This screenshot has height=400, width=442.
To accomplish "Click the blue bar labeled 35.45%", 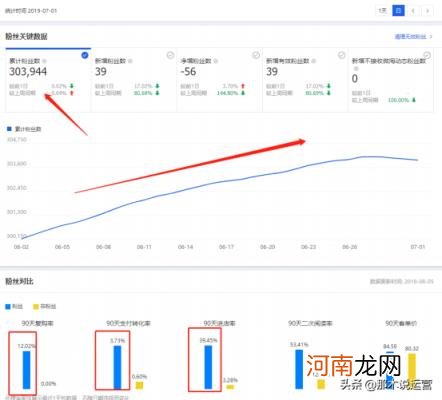I will pos(208,367).
